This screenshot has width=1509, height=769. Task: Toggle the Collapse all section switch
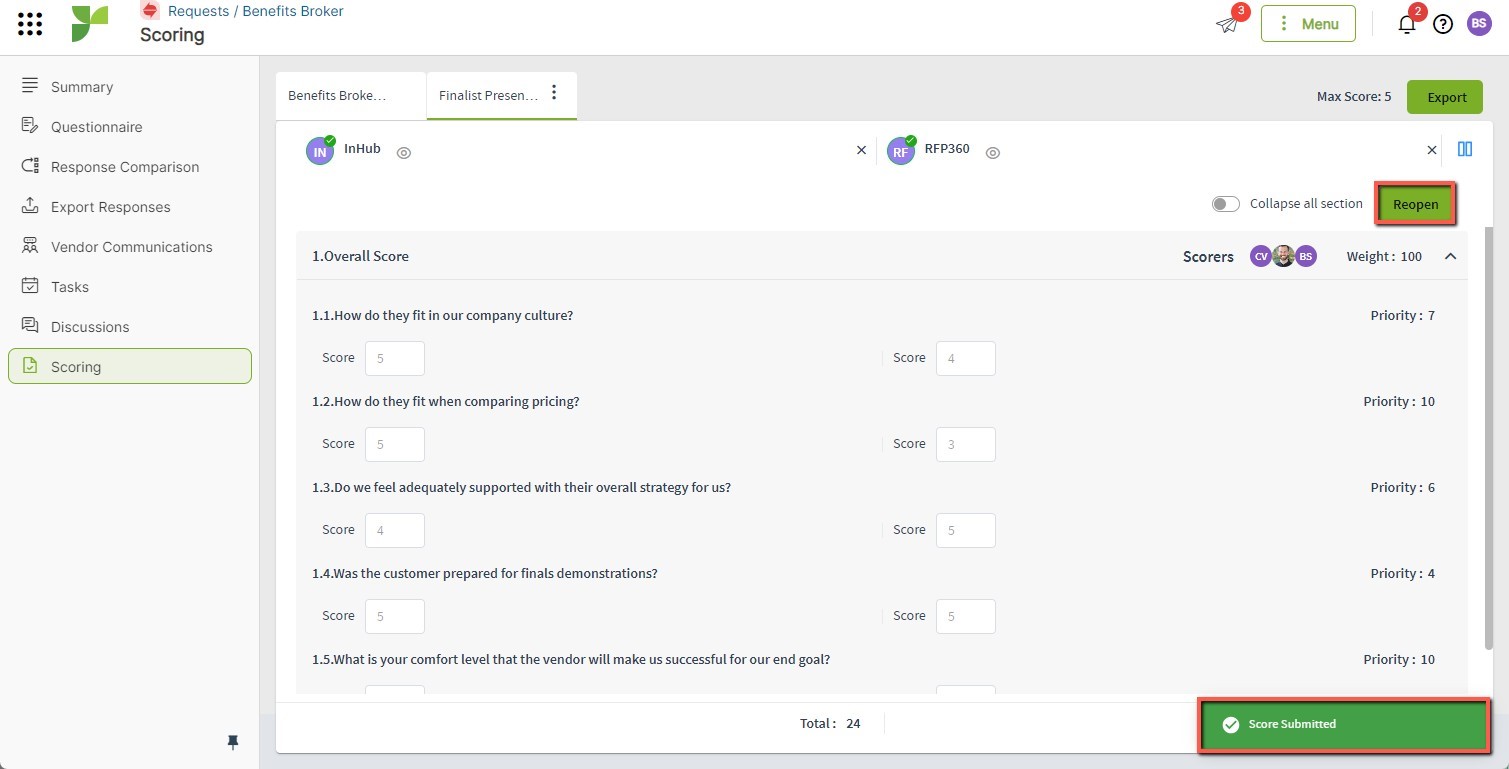click(1225, 204)
